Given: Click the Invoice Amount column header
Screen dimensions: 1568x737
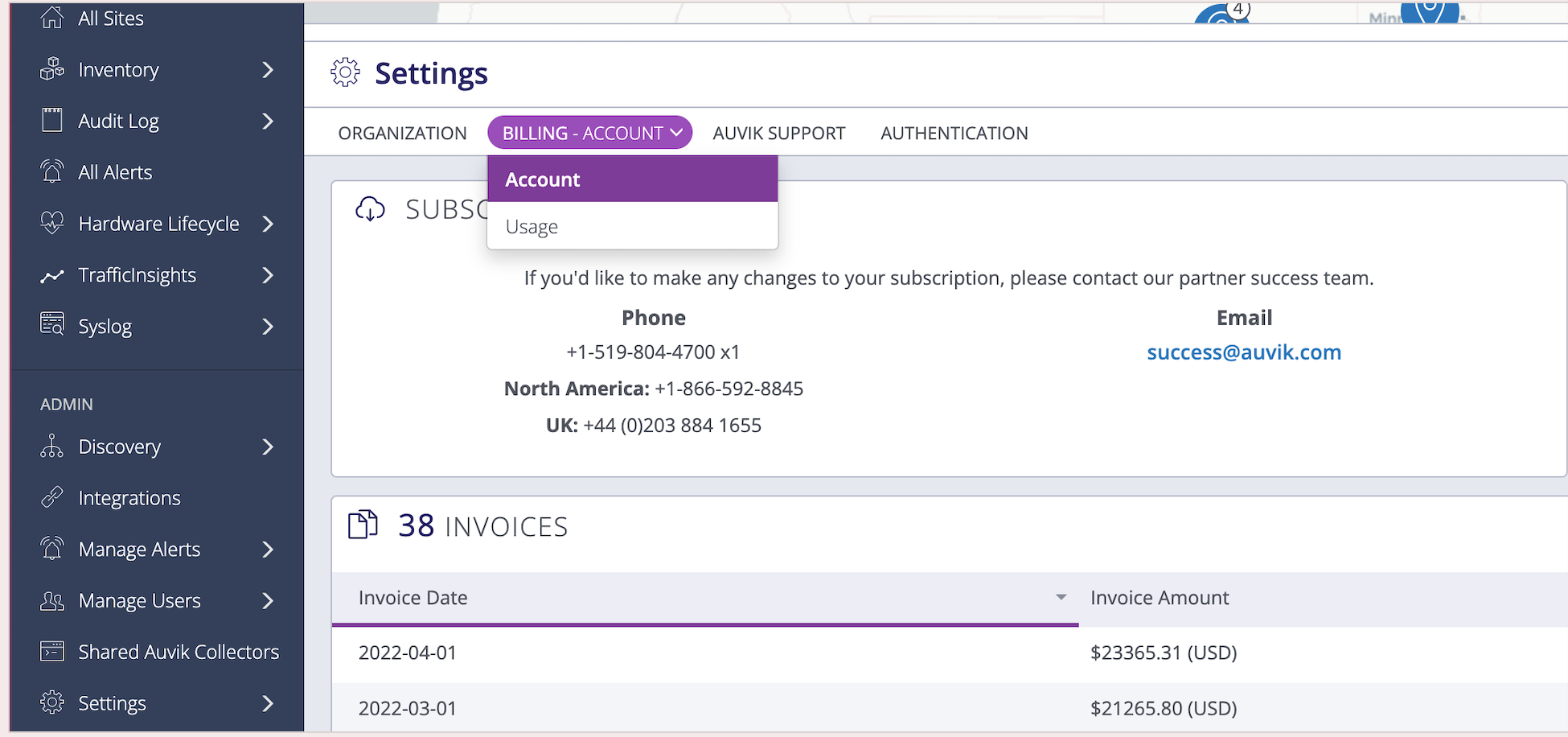Looking at the screenshot, I should [x=1160, y=598].
